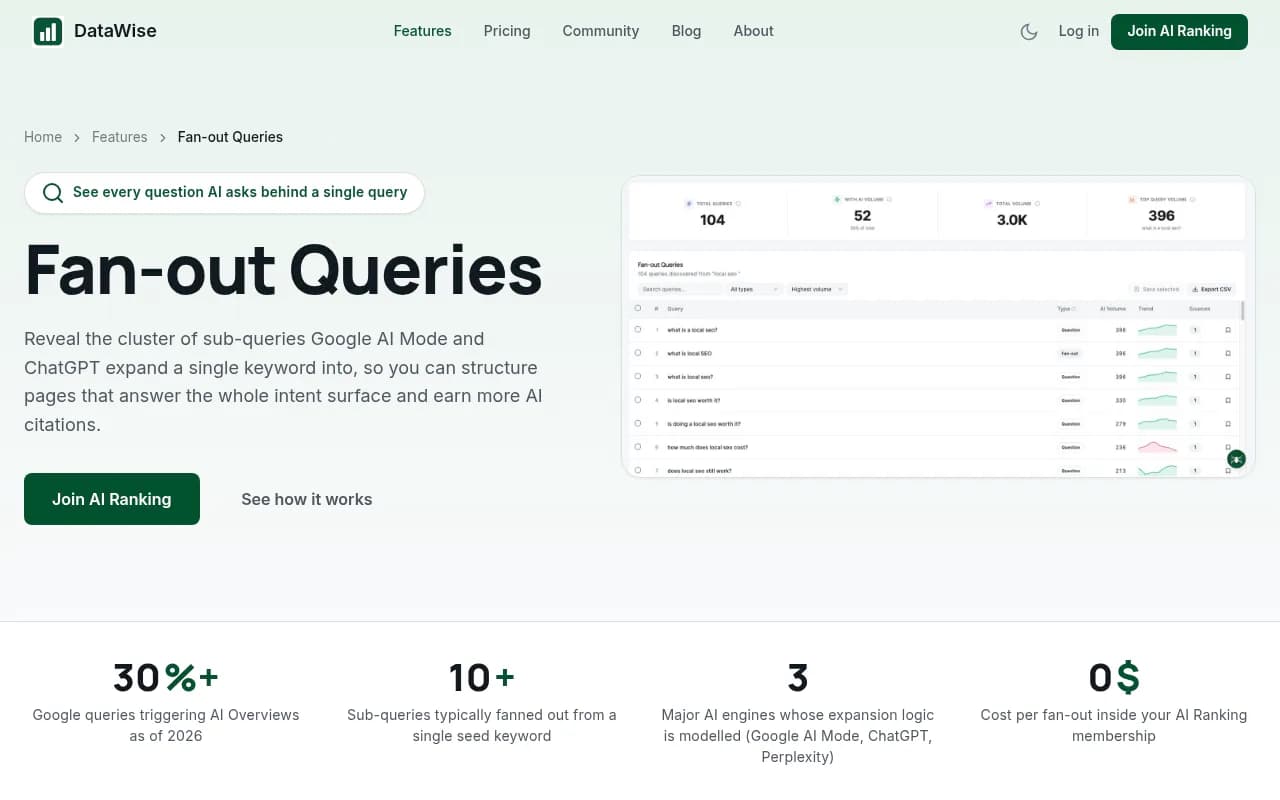Image resolution: width=1280 pixels, height=800 pixels.
Task: Check the 'is local seo worth it?' row checkbox
Action: click(638, 400)
